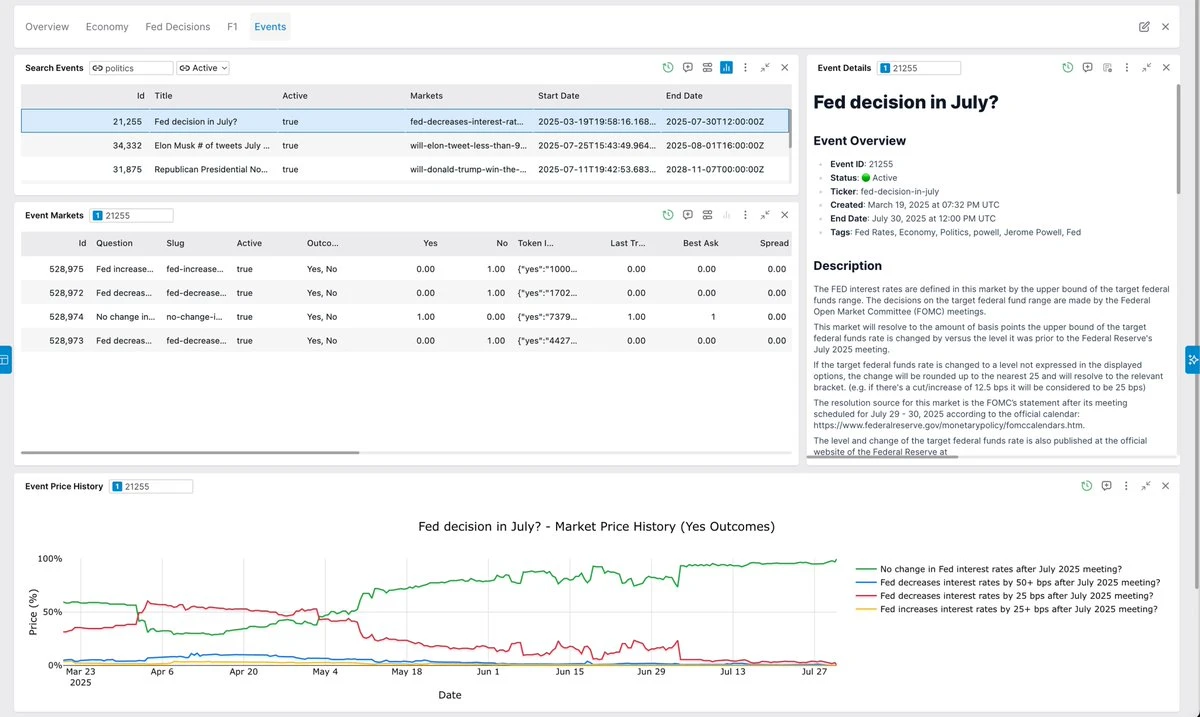Screen dimensions: 1200x717
Task: Switch to the Economy tab
Action: pos(107,27)
